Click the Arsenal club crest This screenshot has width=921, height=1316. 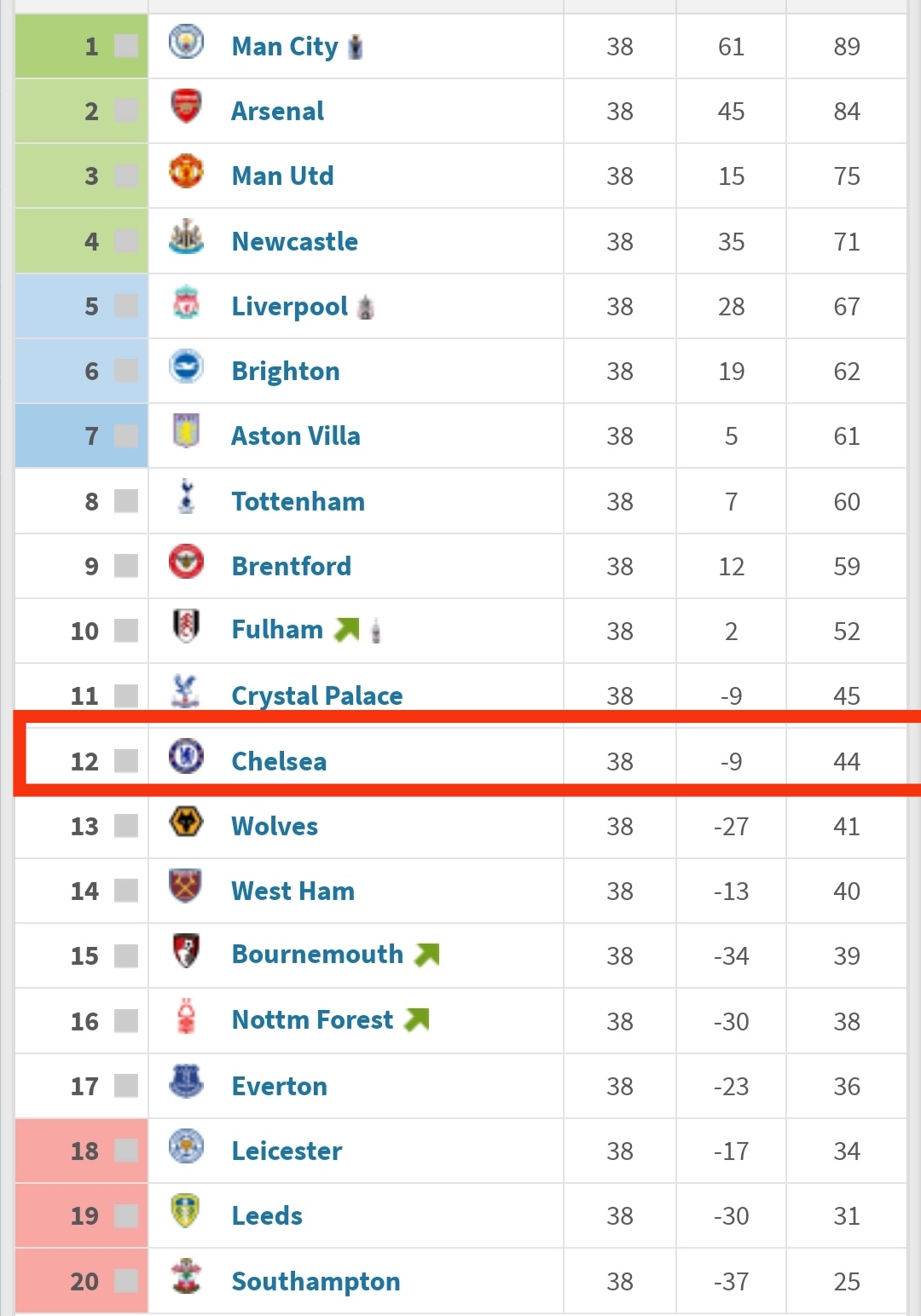point(186,107)
